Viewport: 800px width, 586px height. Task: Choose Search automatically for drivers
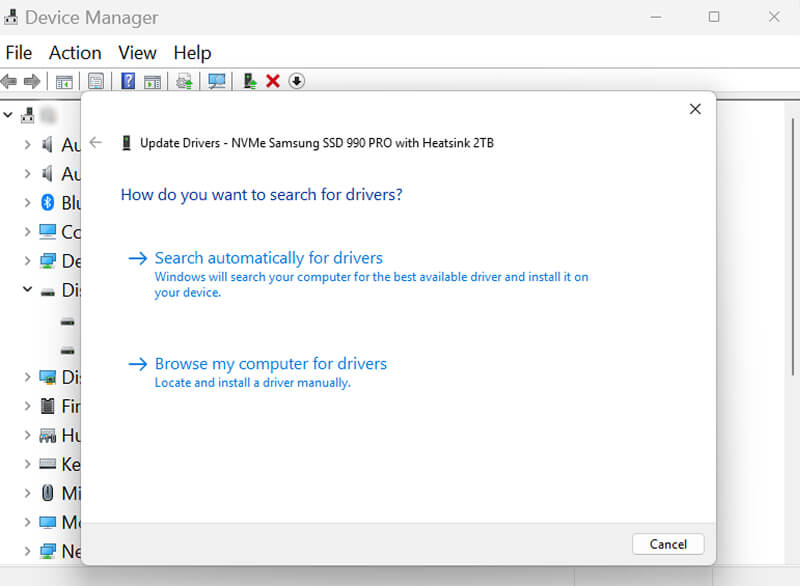[x=268, y=257]
